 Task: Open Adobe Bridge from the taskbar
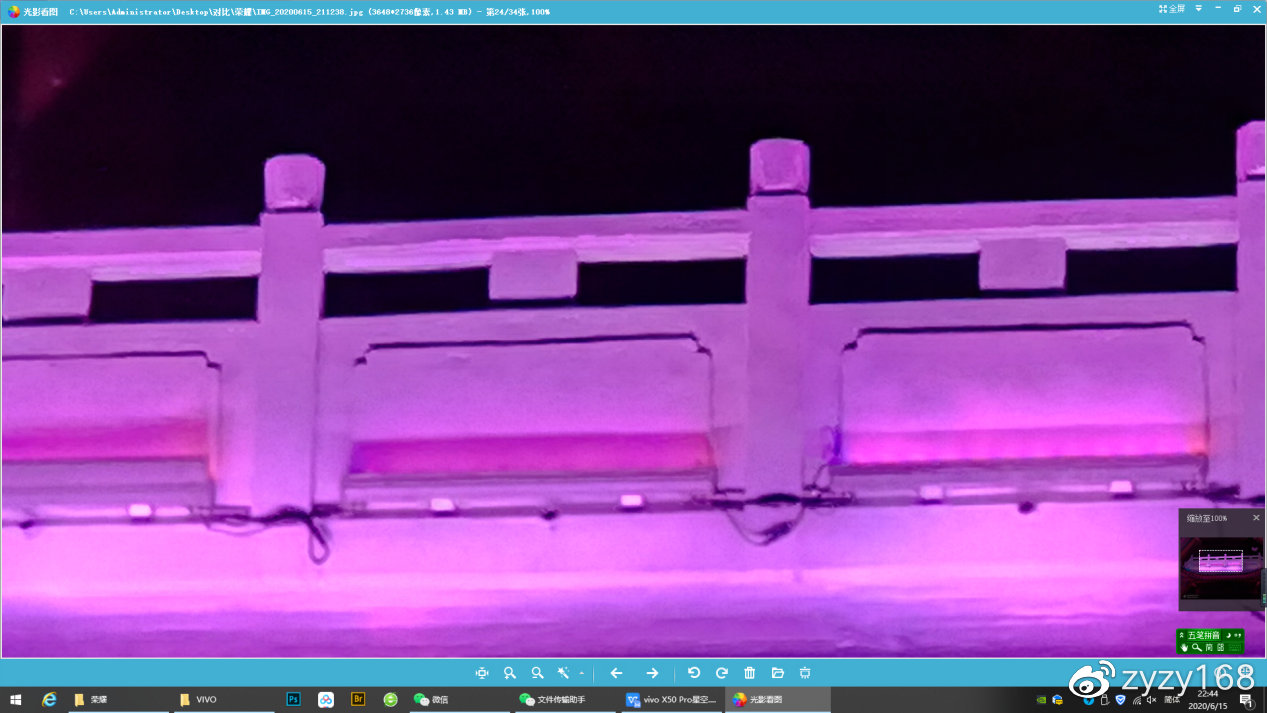(x=358, y=699)
